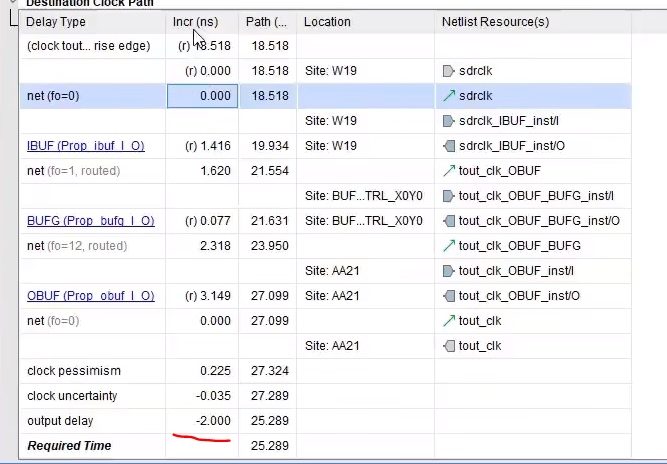This screenshot has height=464, width=667.
Task: Select the Required Time row
Action: 325,445
